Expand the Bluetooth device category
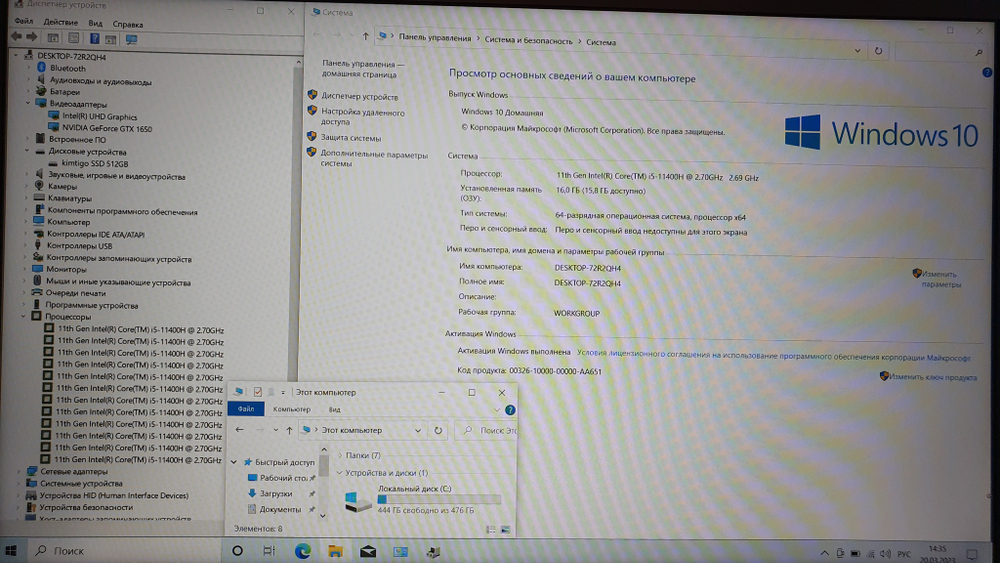1000x563 pixels. pos(29,68)
